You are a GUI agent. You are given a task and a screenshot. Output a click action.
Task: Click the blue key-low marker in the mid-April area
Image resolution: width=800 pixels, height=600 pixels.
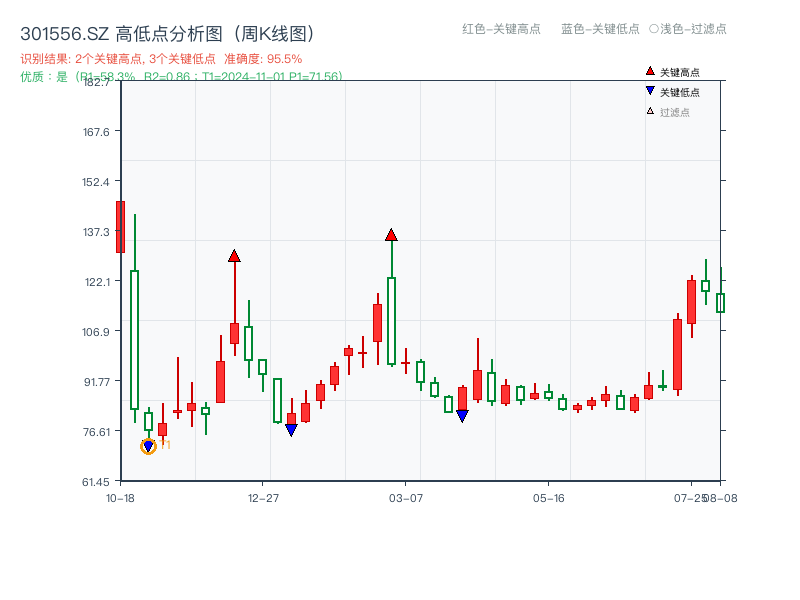tap(462, 414)
